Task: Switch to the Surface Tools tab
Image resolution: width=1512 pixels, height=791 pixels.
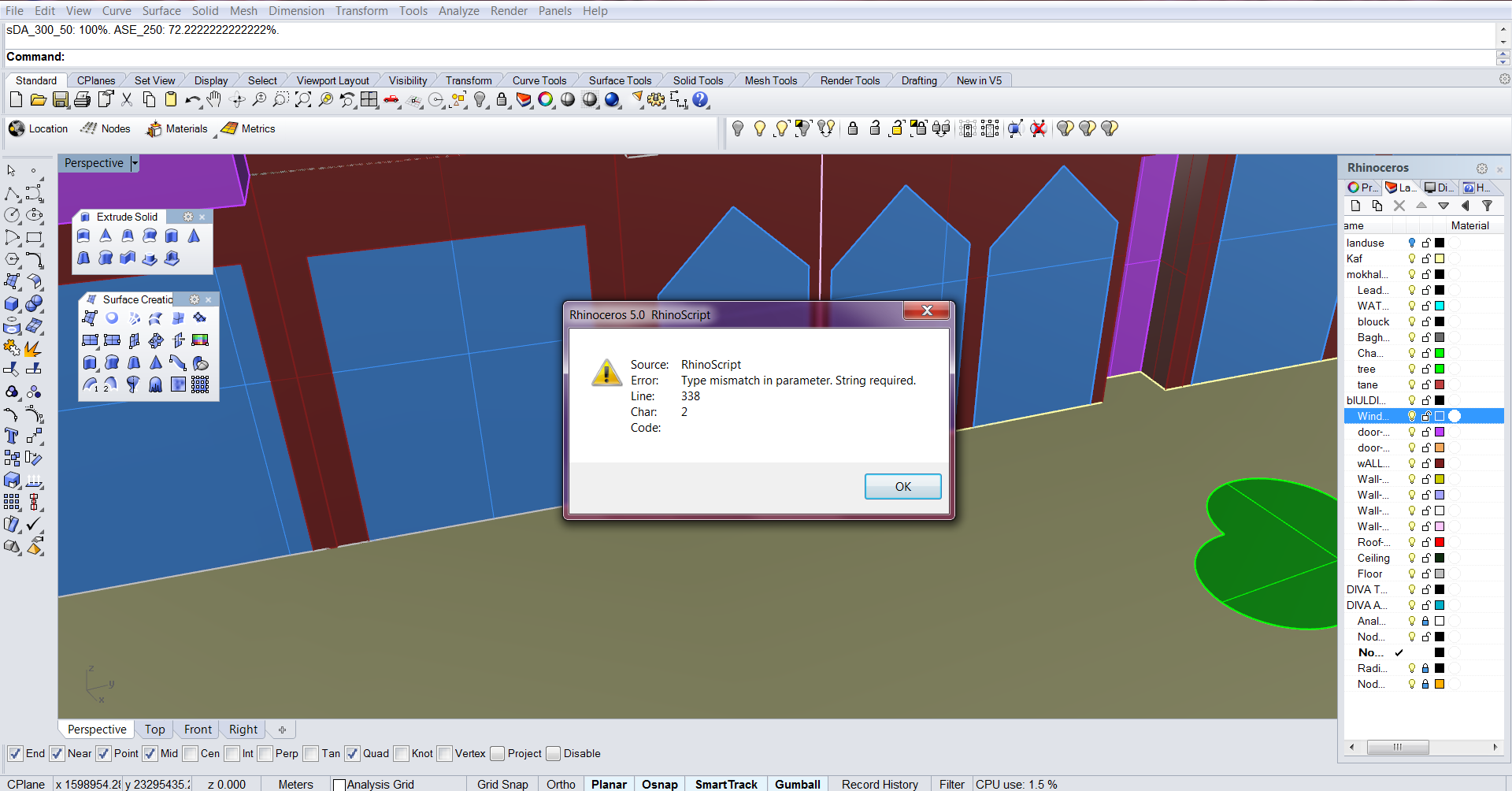Action: [620, 80]
